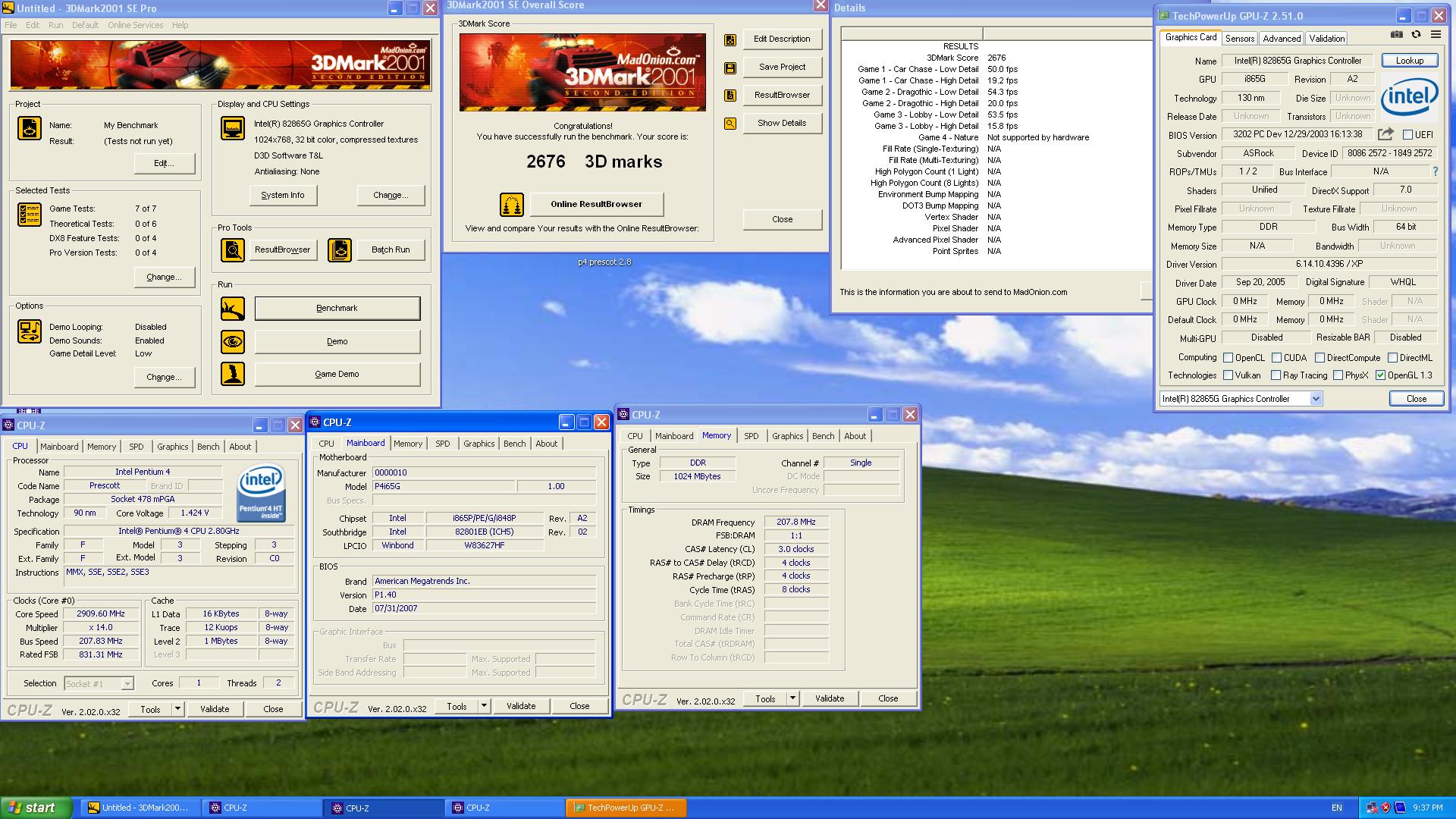Click the Batch Run icon in Pro Tools

(340, 249)
